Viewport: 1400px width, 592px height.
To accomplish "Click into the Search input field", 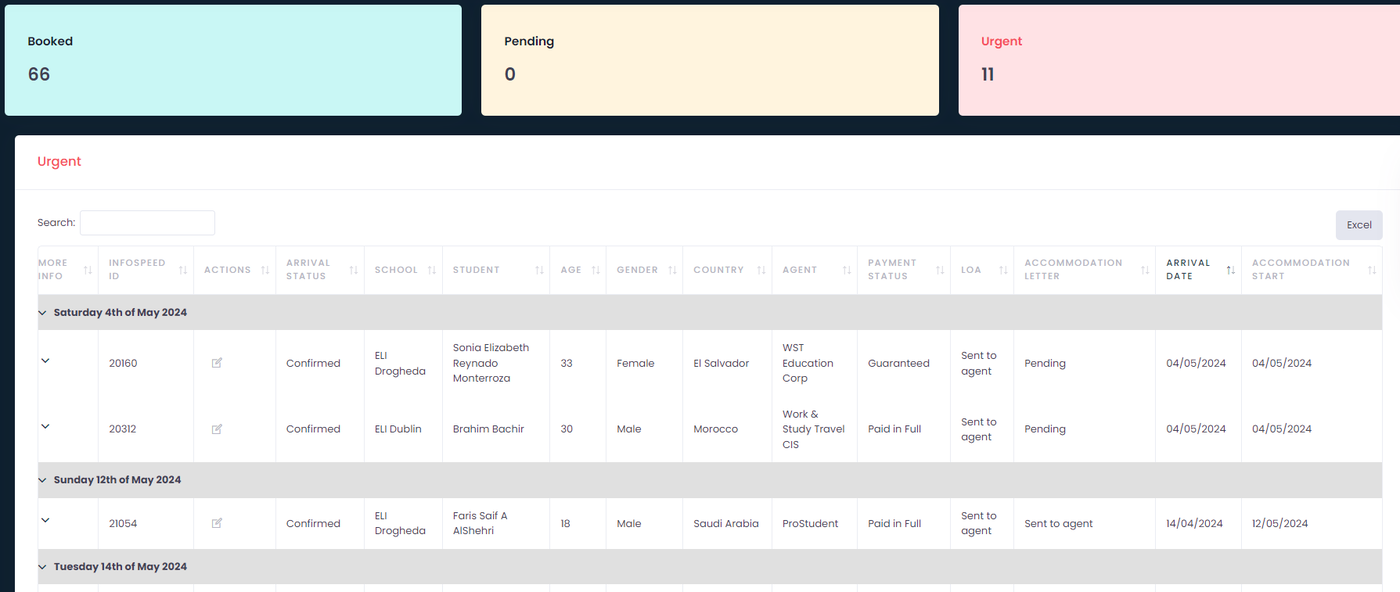I will pyautogui.click(x=147, y=223).
